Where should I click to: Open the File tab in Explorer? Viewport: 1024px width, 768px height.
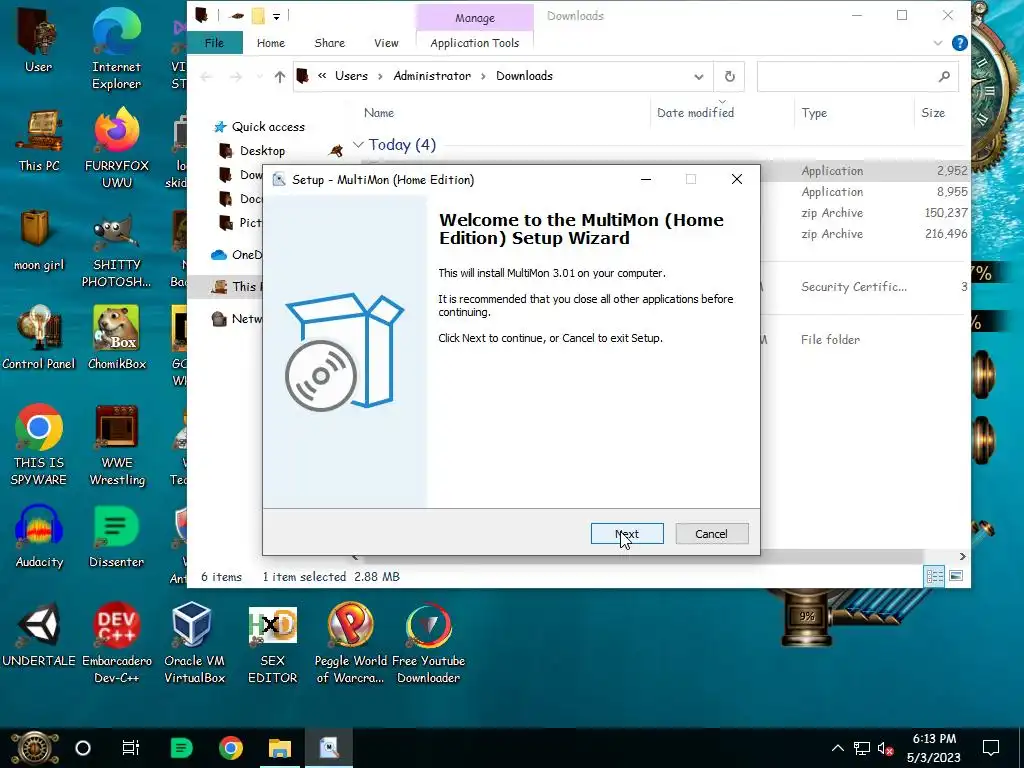[x=214, y=42]
